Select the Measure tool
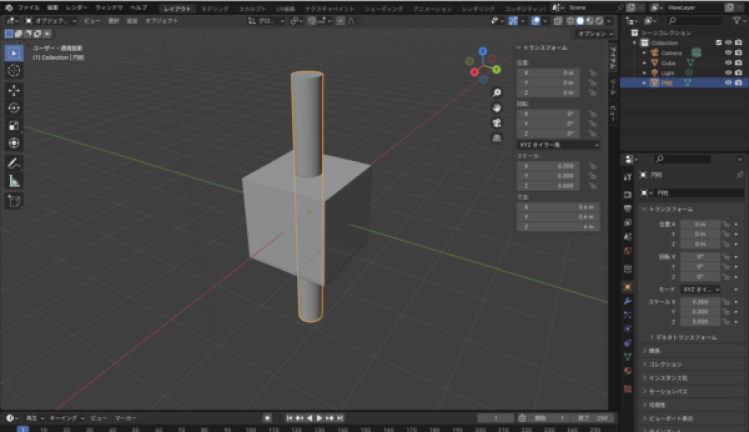This screenshot has width=749, height=432. click(14, 181)
